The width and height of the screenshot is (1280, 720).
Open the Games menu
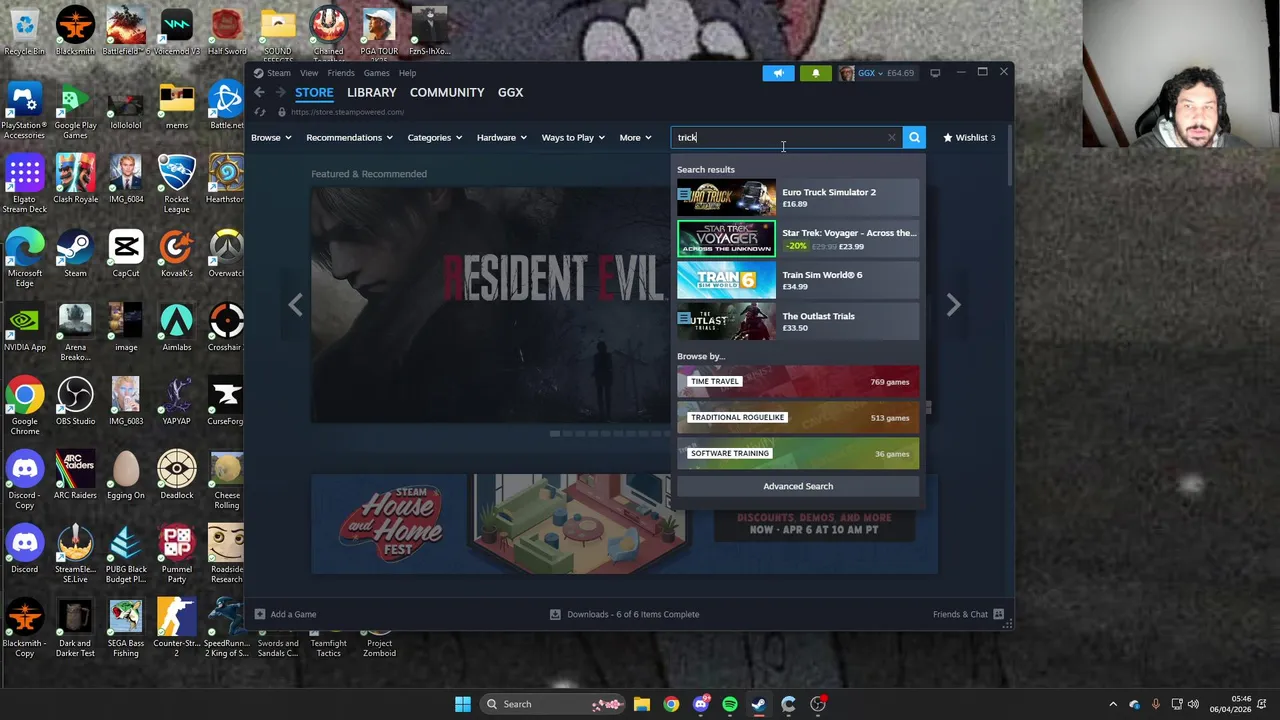(x=376, y=73)
